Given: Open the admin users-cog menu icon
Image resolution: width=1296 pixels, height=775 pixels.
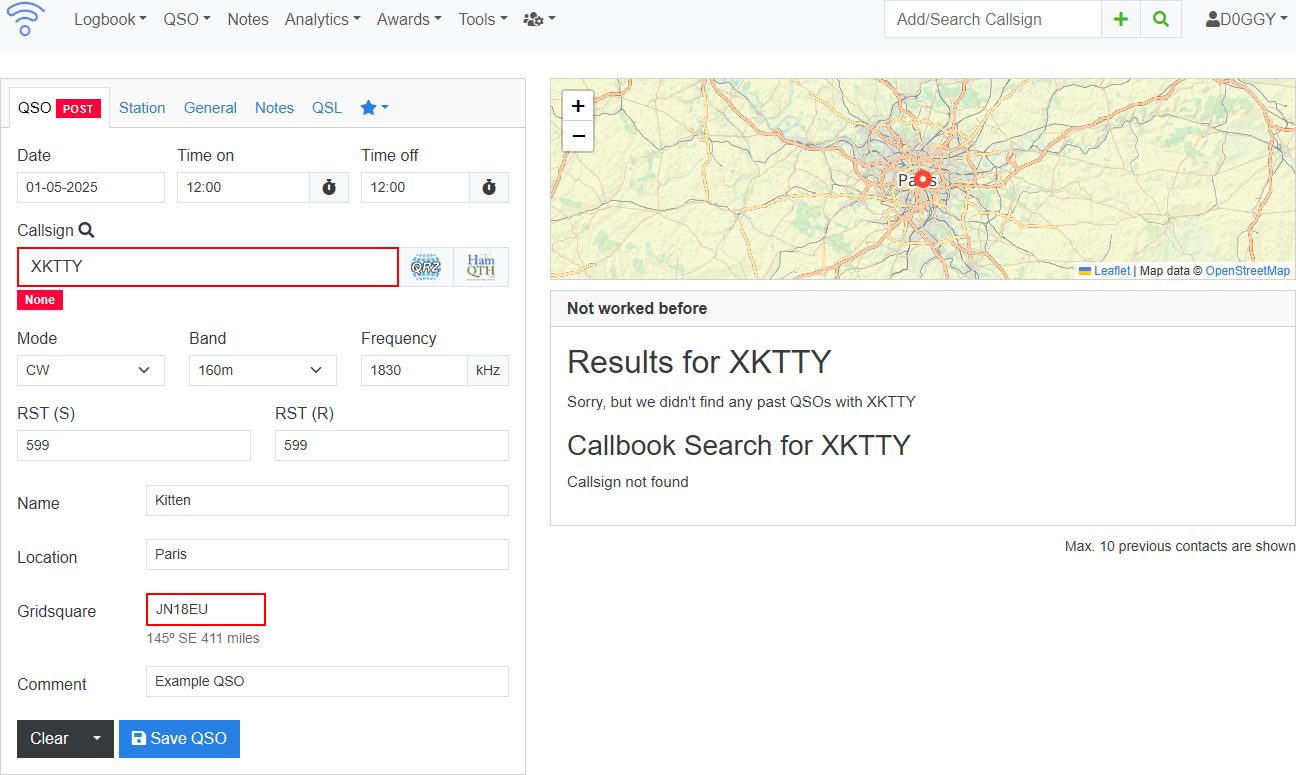Looking at the screenshot, I should point(540,19).
